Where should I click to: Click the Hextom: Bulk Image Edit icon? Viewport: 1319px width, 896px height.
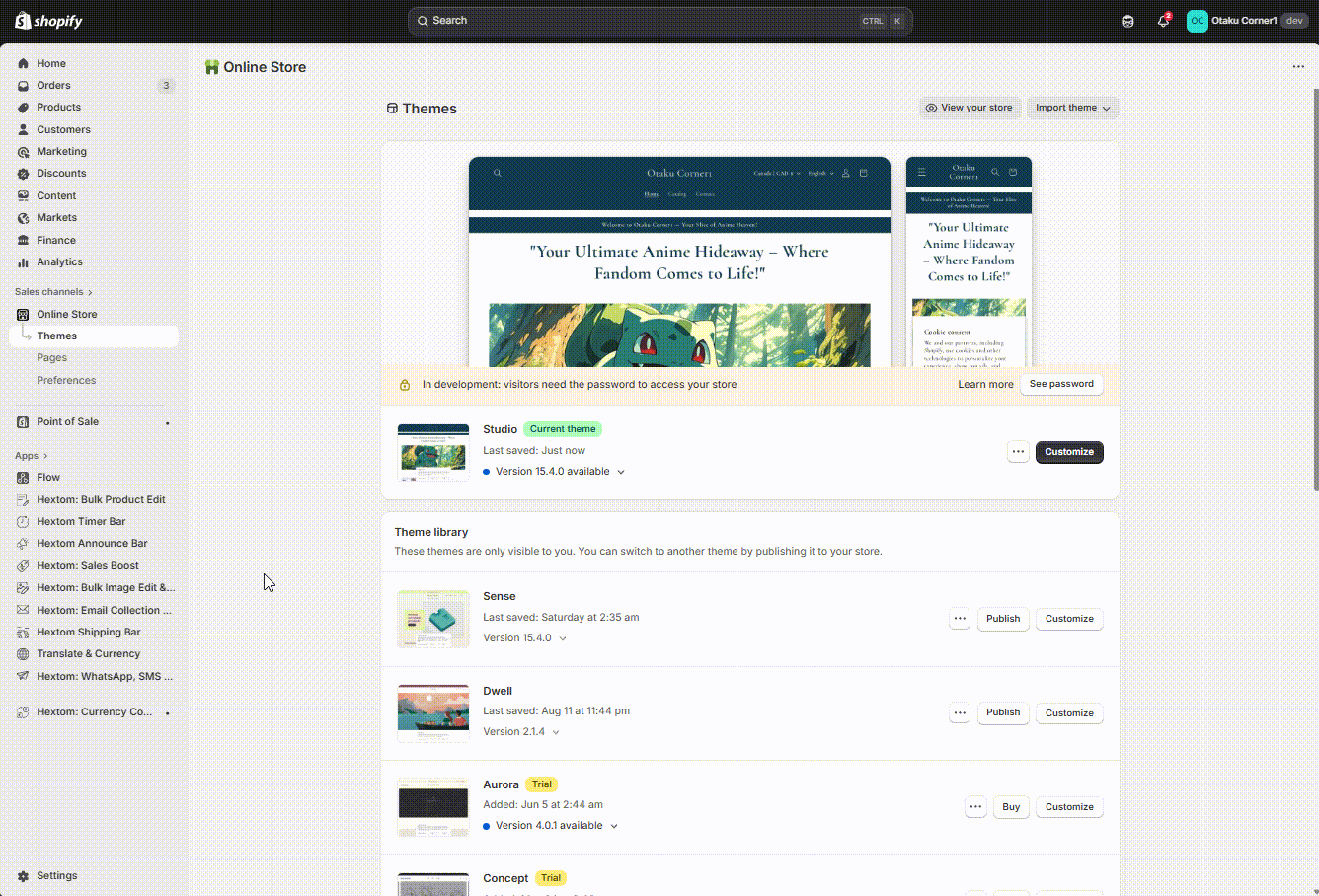pos(23,587)
